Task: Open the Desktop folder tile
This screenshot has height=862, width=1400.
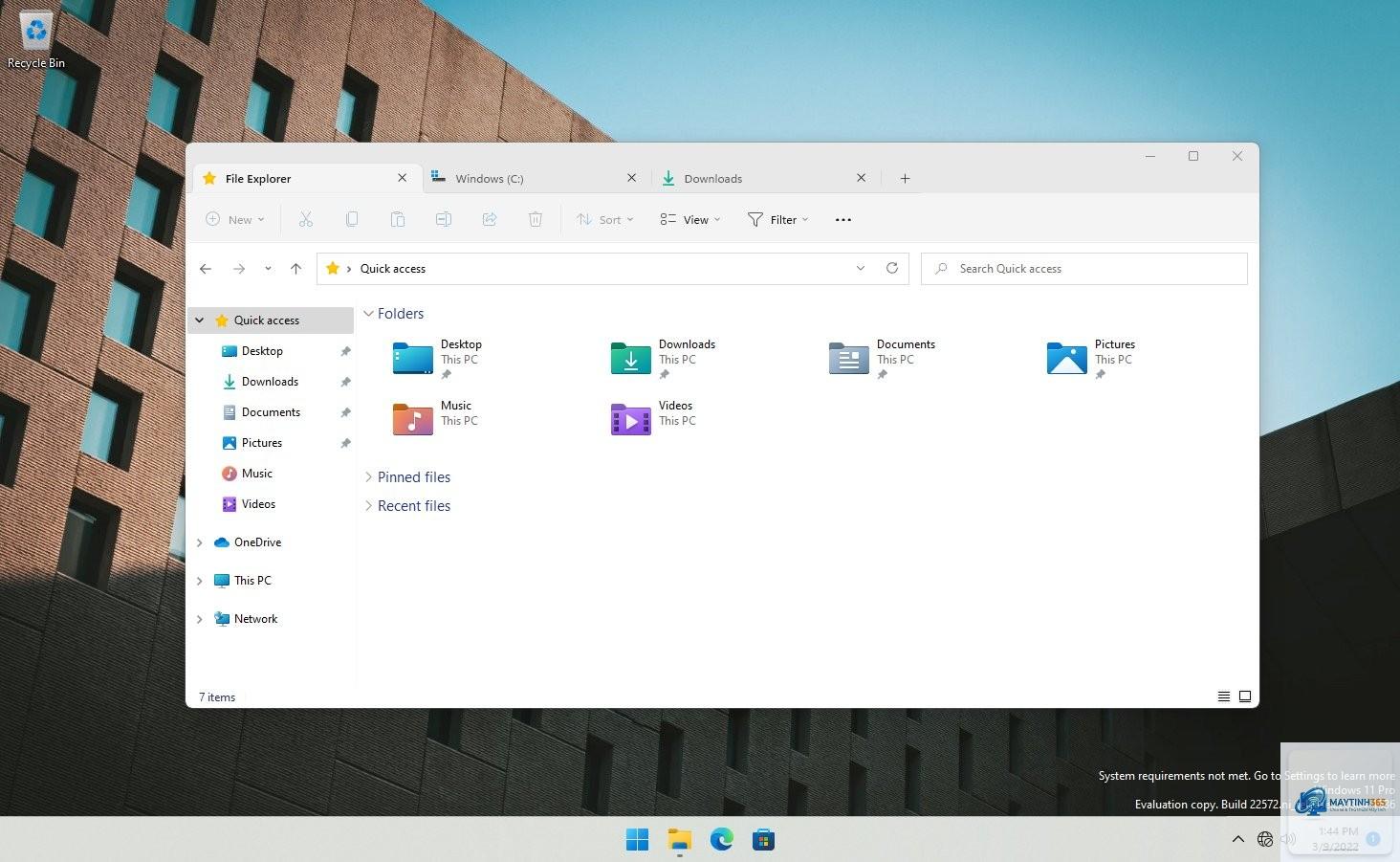Action: point(439,359)
